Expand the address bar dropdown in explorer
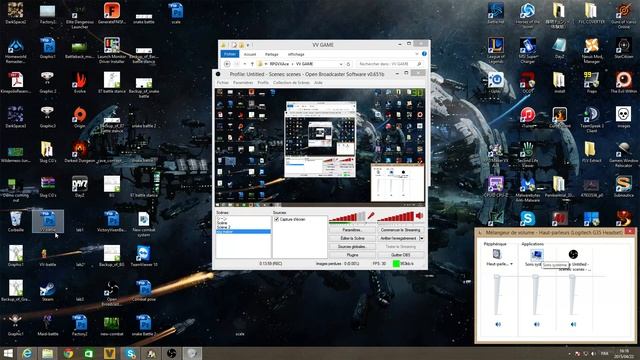 coord(341,64)
